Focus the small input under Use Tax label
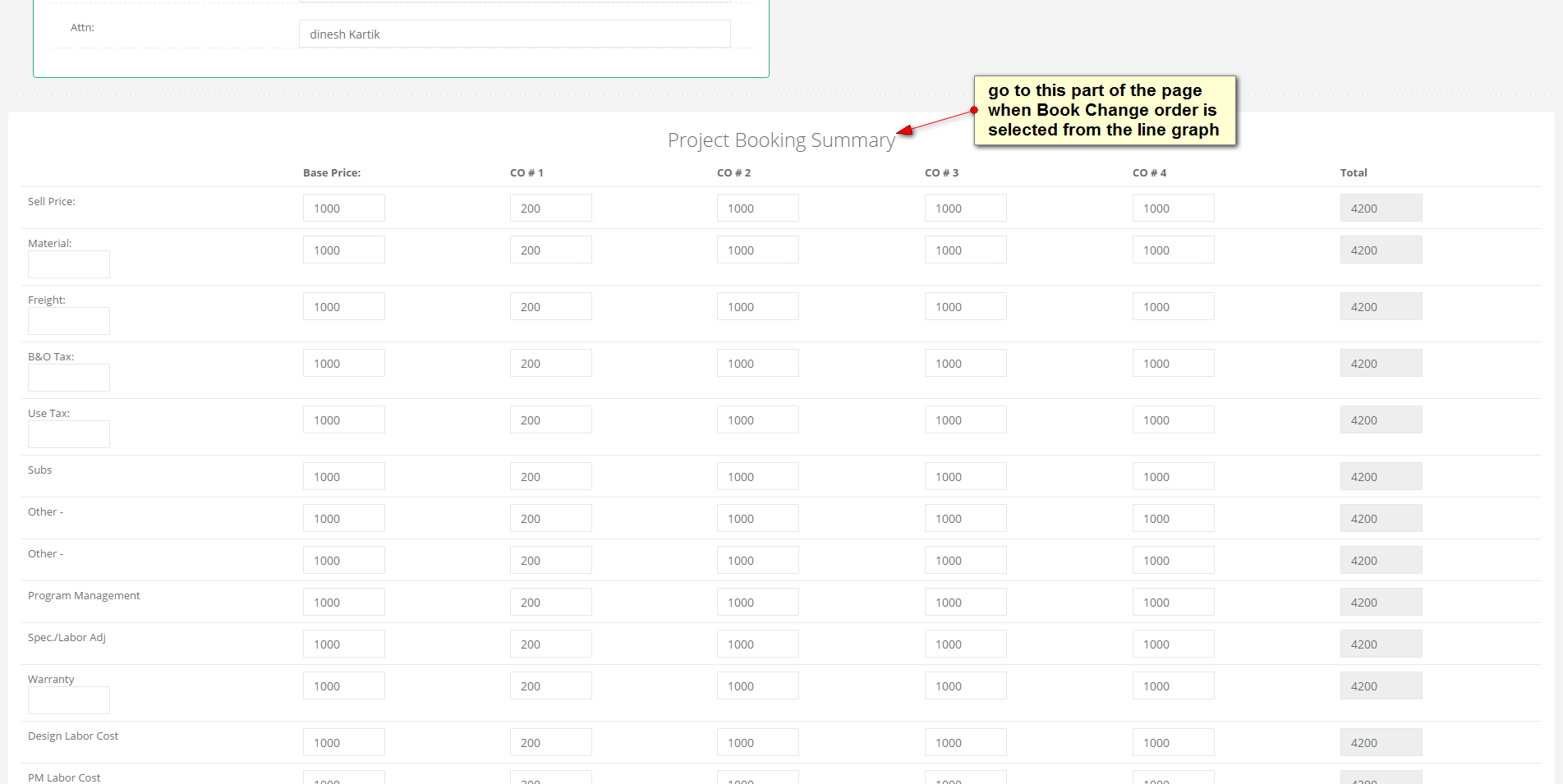This screenshot has width=1563, height=784. pos(69,434)
